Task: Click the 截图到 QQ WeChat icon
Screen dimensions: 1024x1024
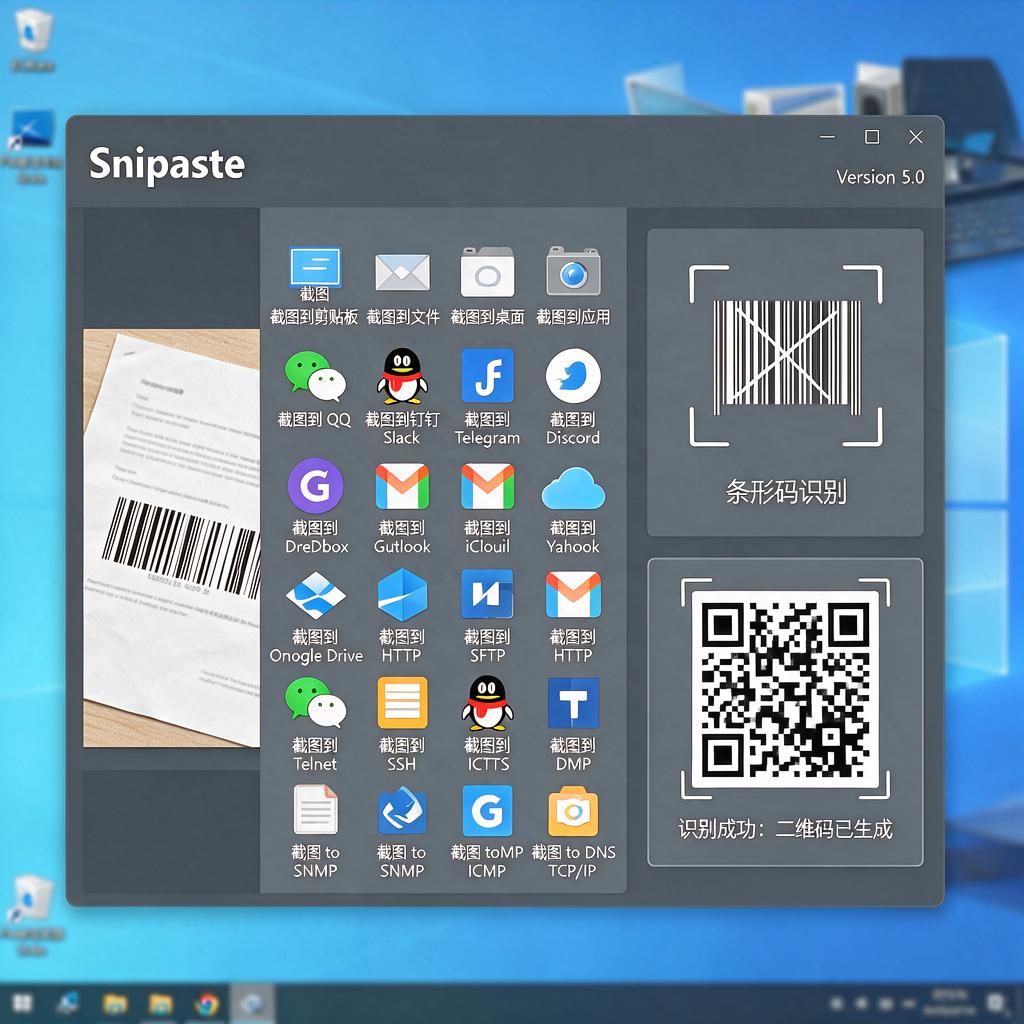Action: pyautogui.click(x=315, y=376)
